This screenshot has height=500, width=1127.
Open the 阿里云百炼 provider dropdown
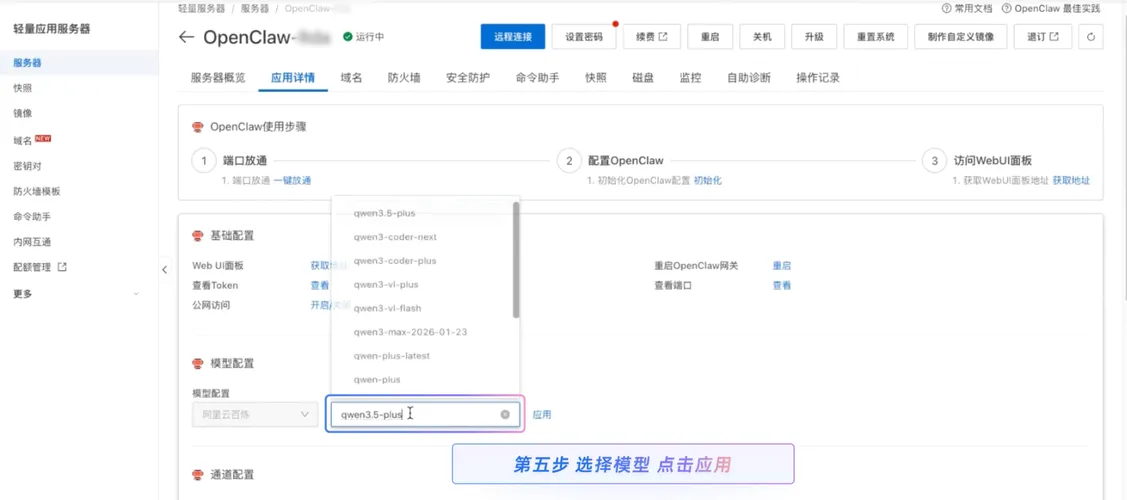255,415
